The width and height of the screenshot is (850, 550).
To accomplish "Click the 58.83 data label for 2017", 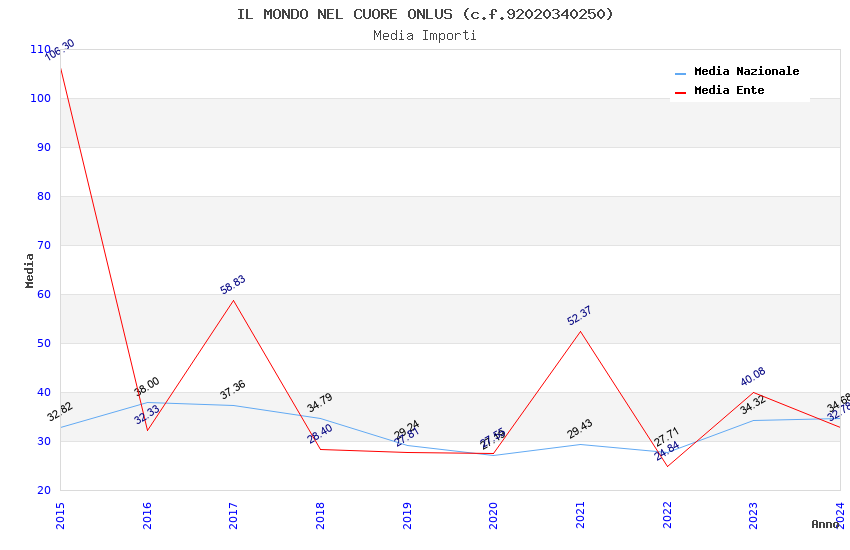I will pos(233,284).
